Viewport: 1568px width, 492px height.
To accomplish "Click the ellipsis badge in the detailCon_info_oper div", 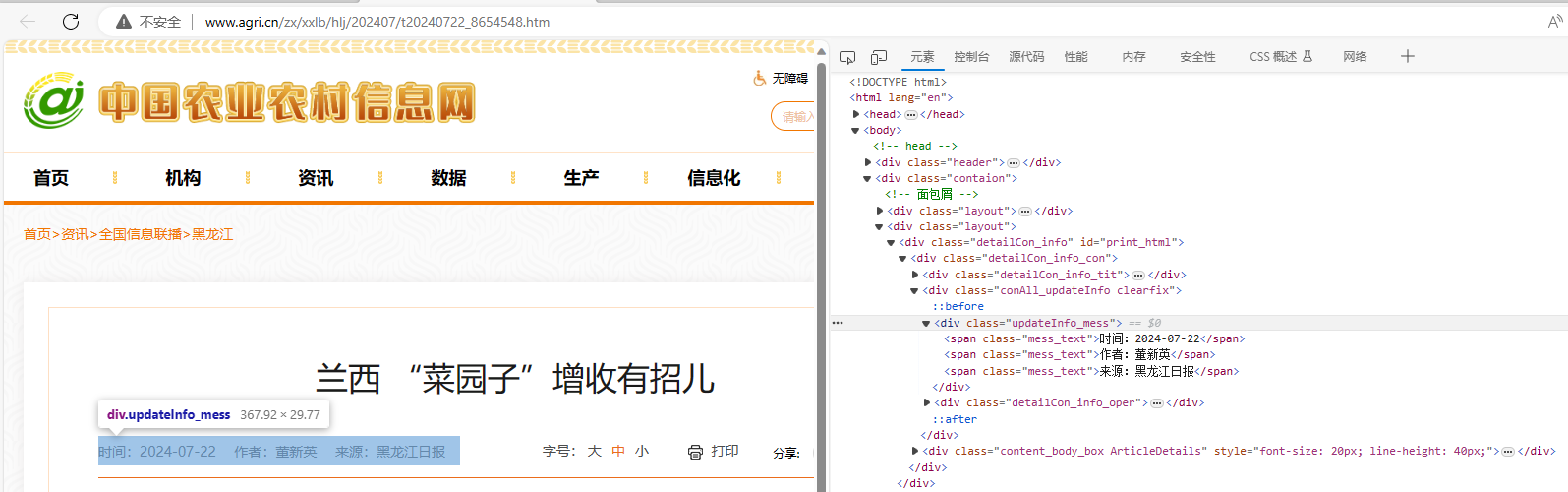I will click(1157, 403).
